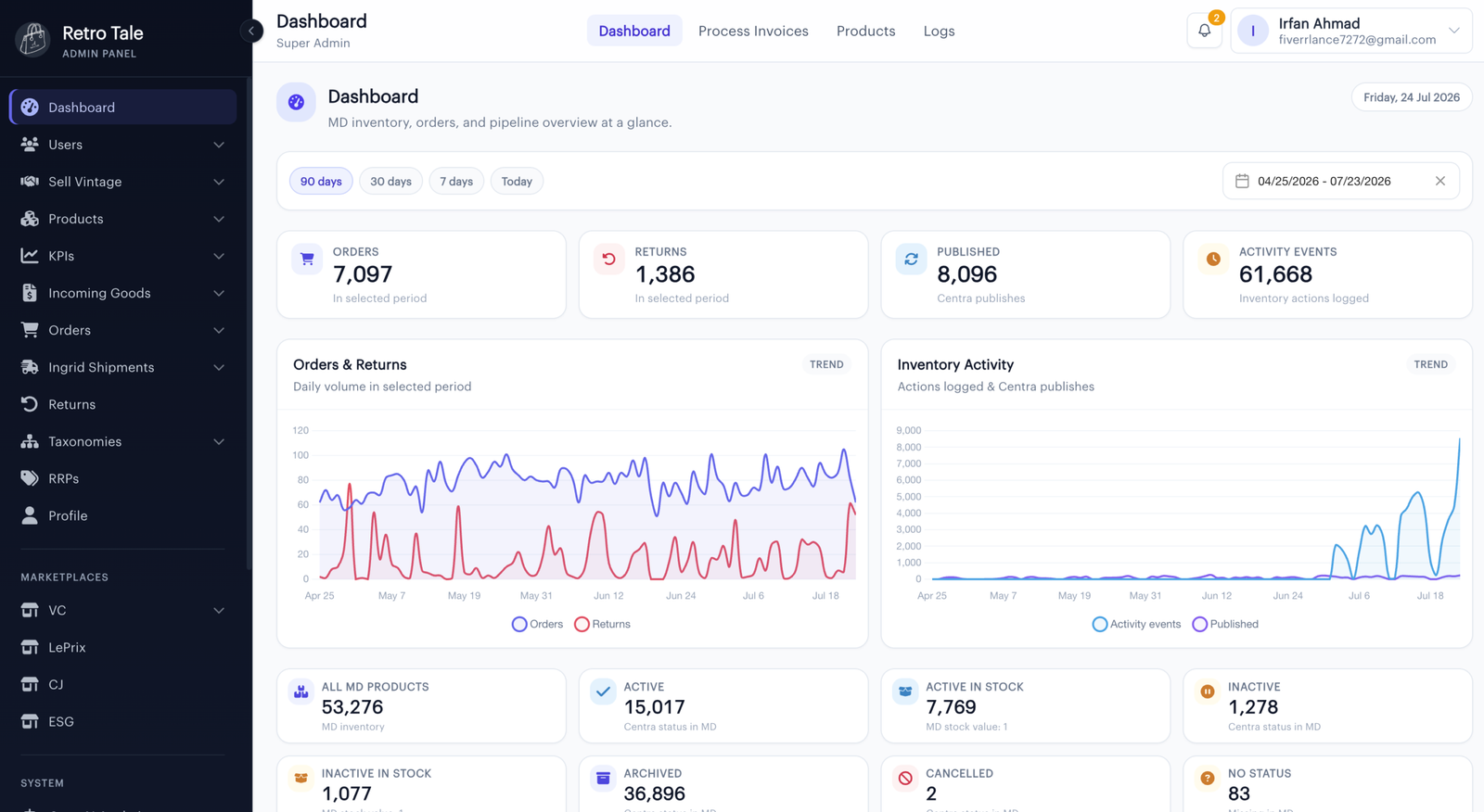Switch to Process Invoices tab
This screenshot has width=1484, height=812.
point(753,31)
